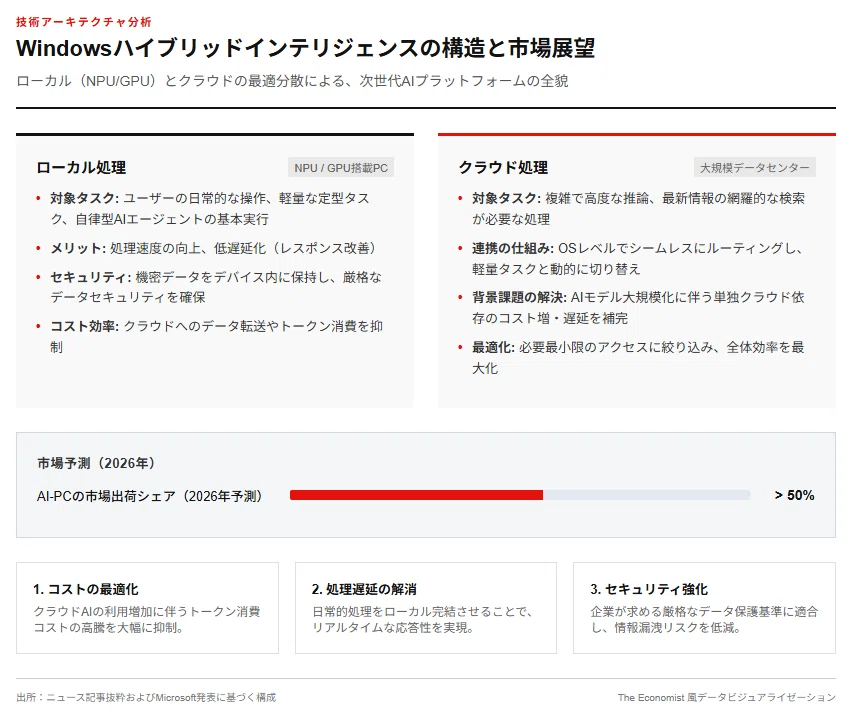Select the "連携の仕組み" bullet label

pyautogui.click(x=513, y=248)
